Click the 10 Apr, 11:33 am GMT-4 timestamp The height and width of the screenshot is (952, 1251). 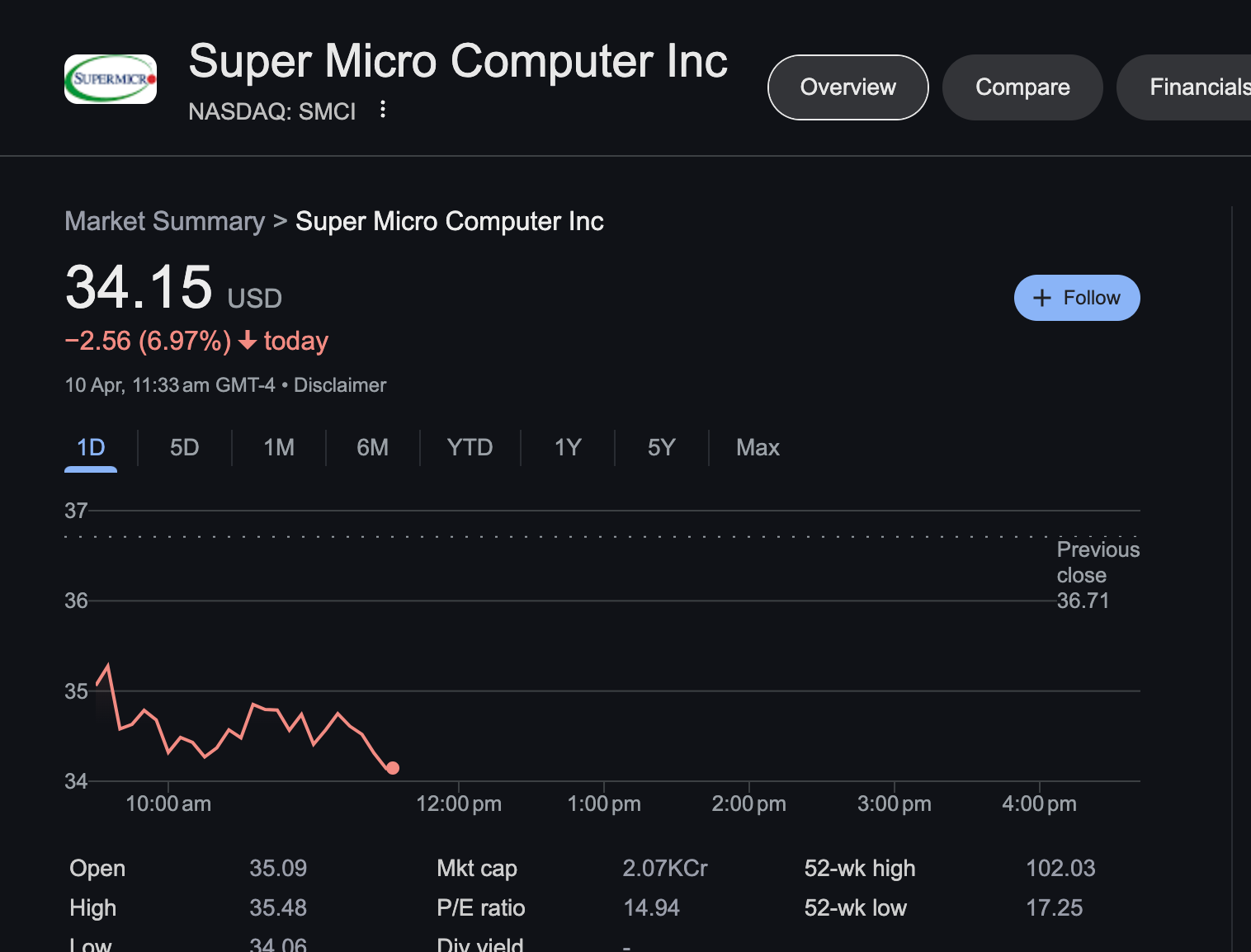[170, 385]
